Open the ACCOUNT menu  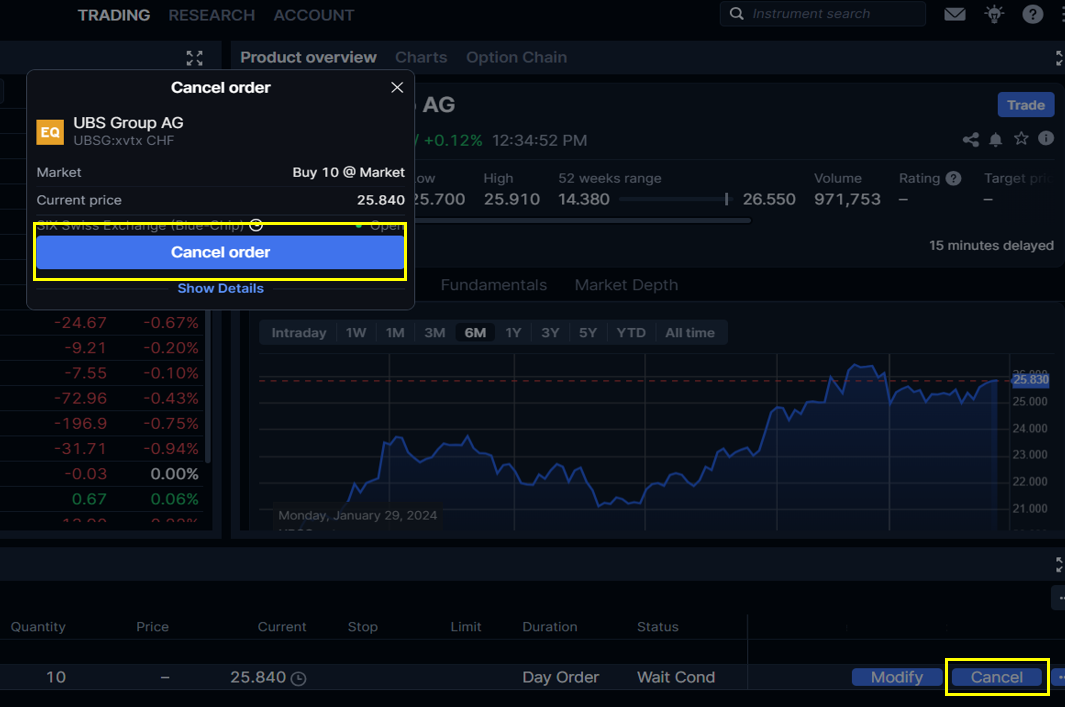click(314, 15)
